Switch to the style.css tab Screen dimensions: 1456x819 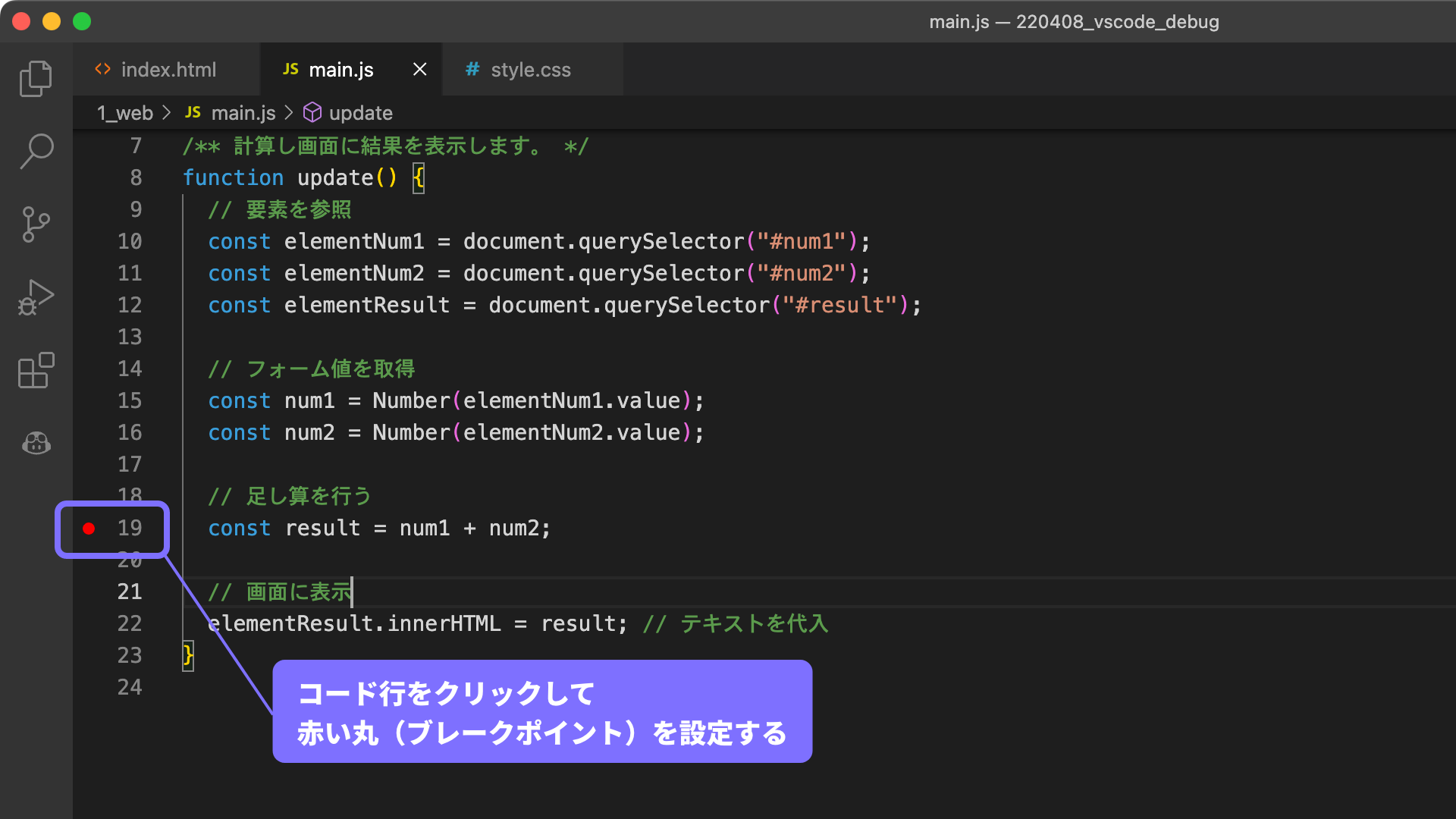[x=530, y=70]
